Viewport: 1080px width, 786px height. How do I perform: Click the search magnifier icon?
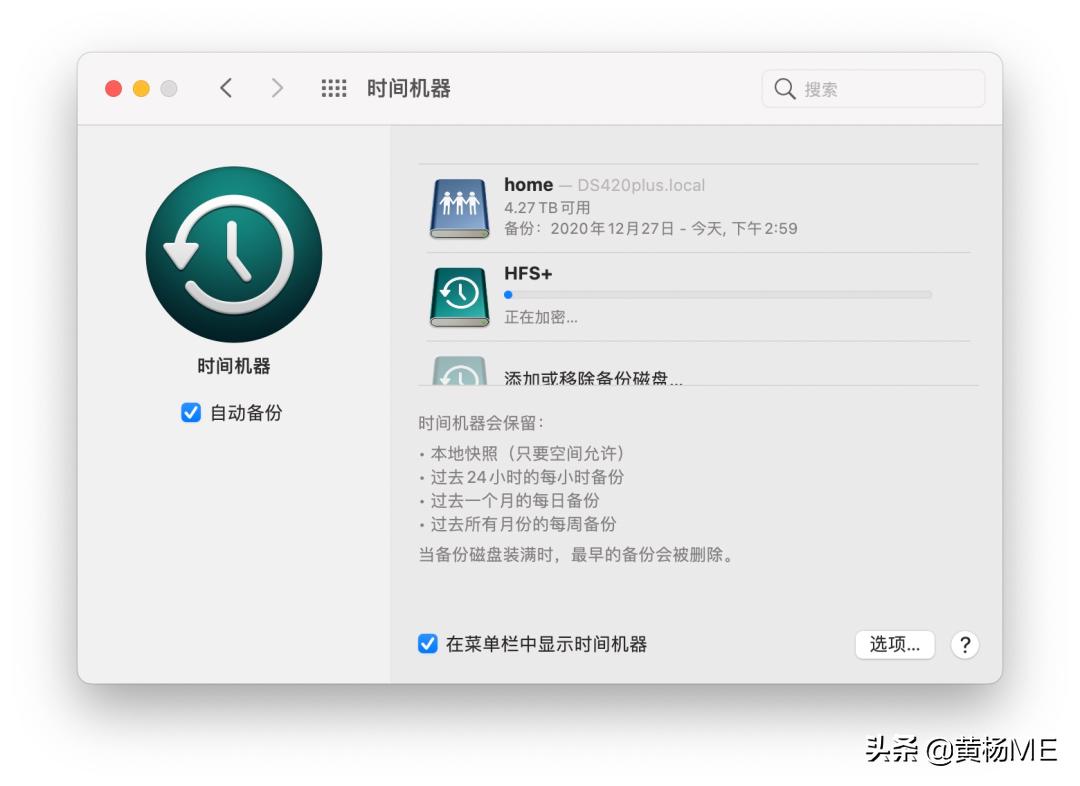coord(786,88)
